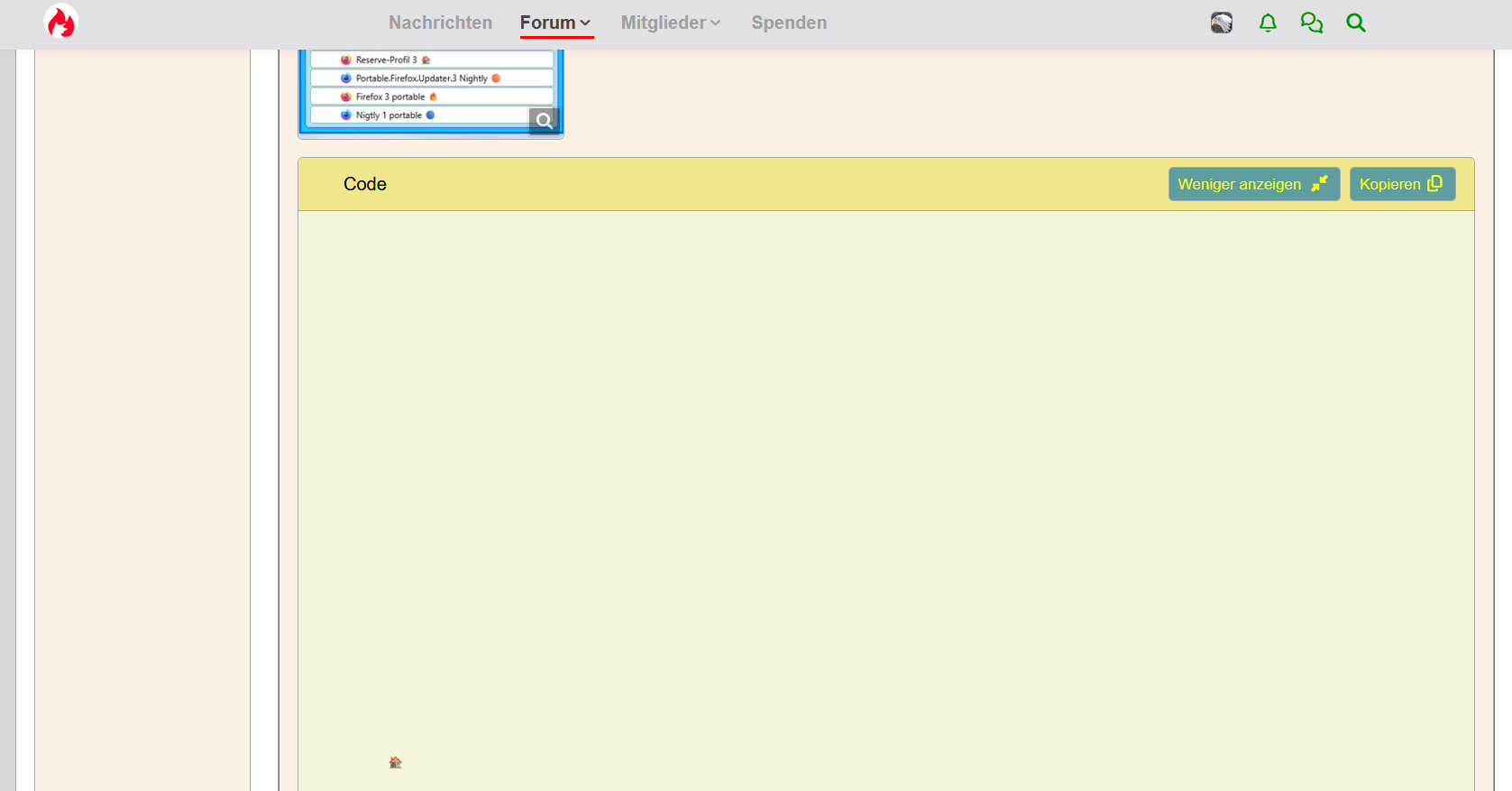1512x791 pixels.
Task: Select the Mitglieder menu label
Action: coord(664,23)
